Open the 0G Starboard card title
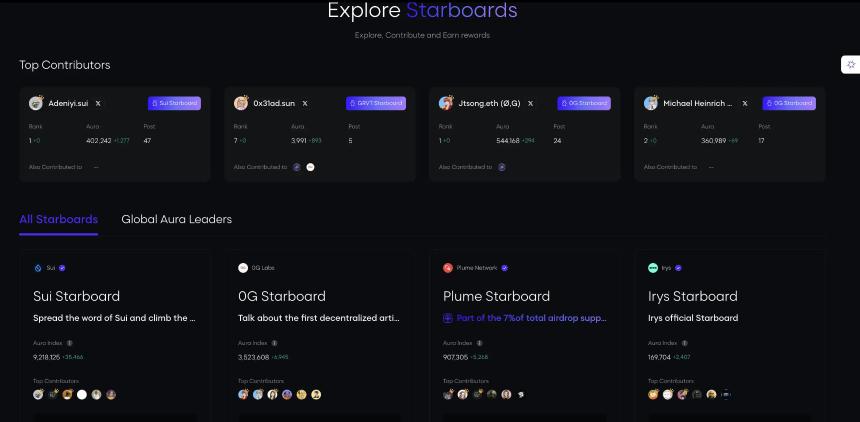The width and height of the screenshot is (860, 422). pyautogui.click(x=282, y=296)
